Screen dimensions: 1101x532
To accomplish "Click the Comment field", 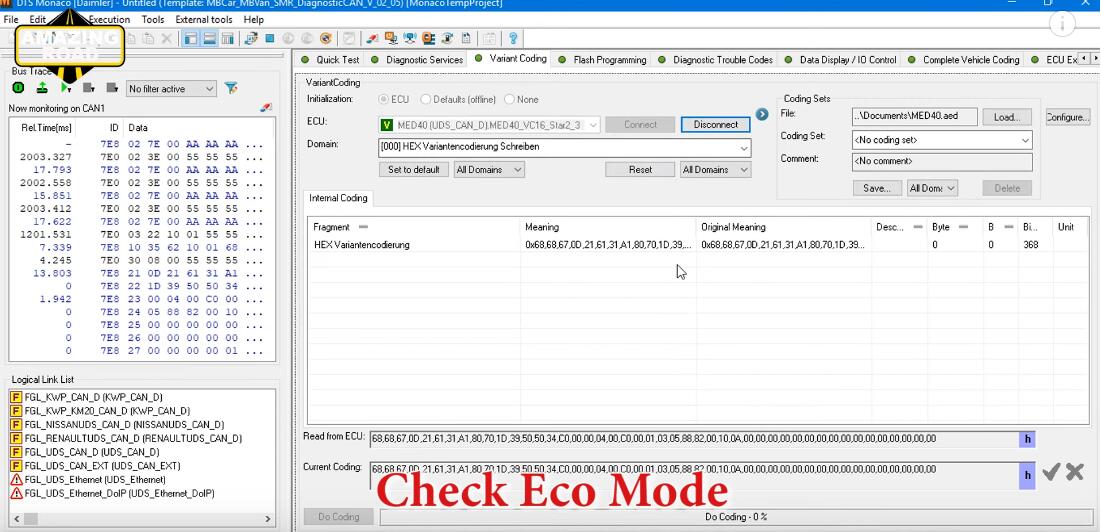I will [x=942, y=161].
